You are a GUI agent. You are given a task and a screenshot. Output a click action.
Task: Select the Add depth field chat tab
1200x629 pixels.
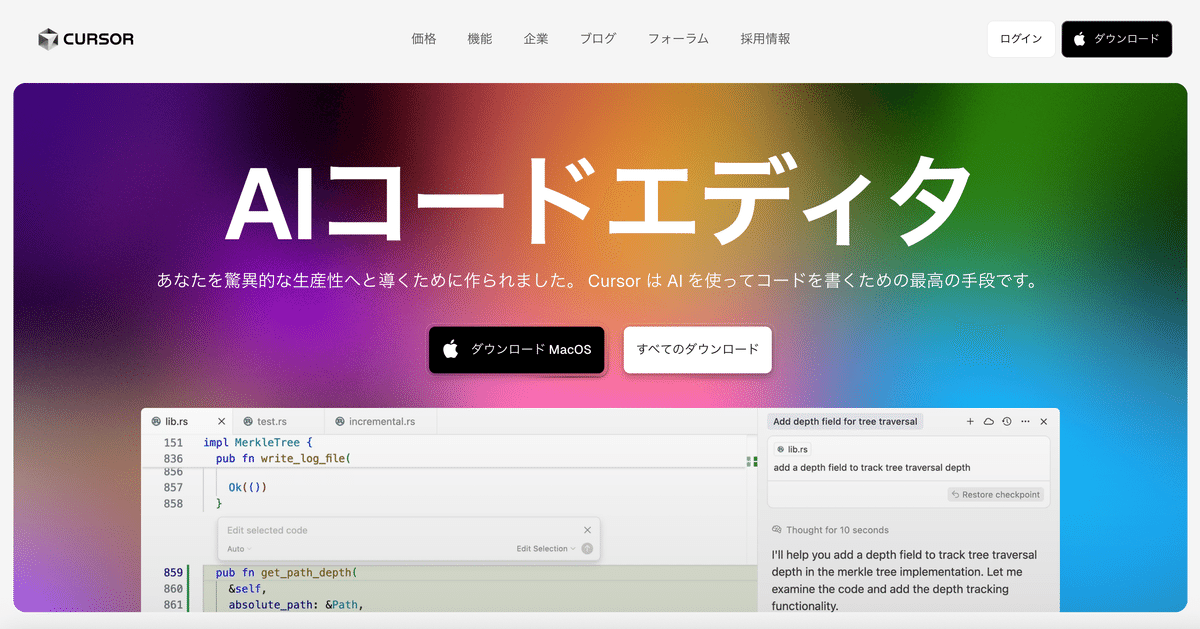point(845,421)
